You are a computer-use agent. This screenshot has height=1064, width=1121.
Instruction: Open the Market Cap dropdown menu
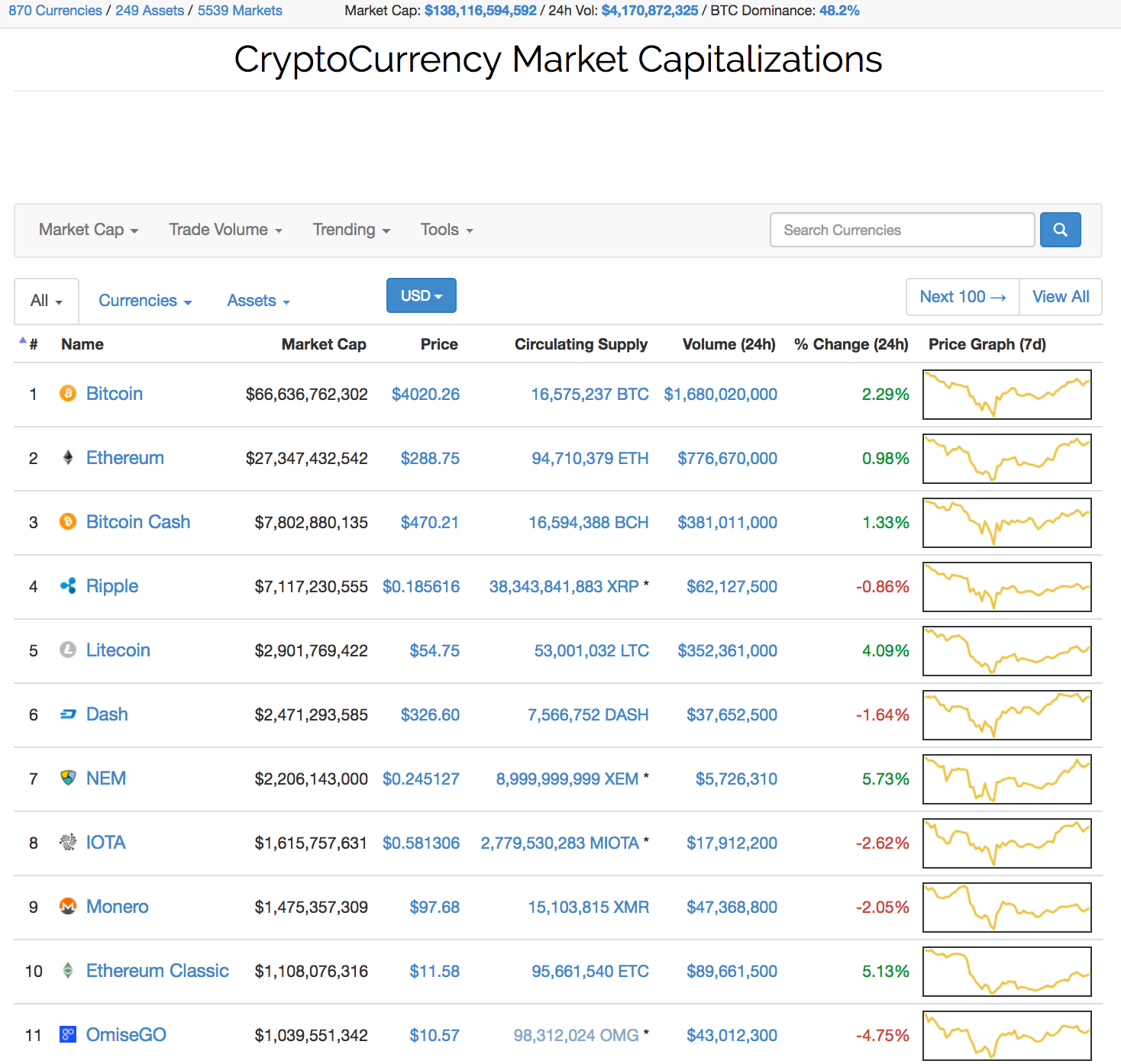(89, 230)
